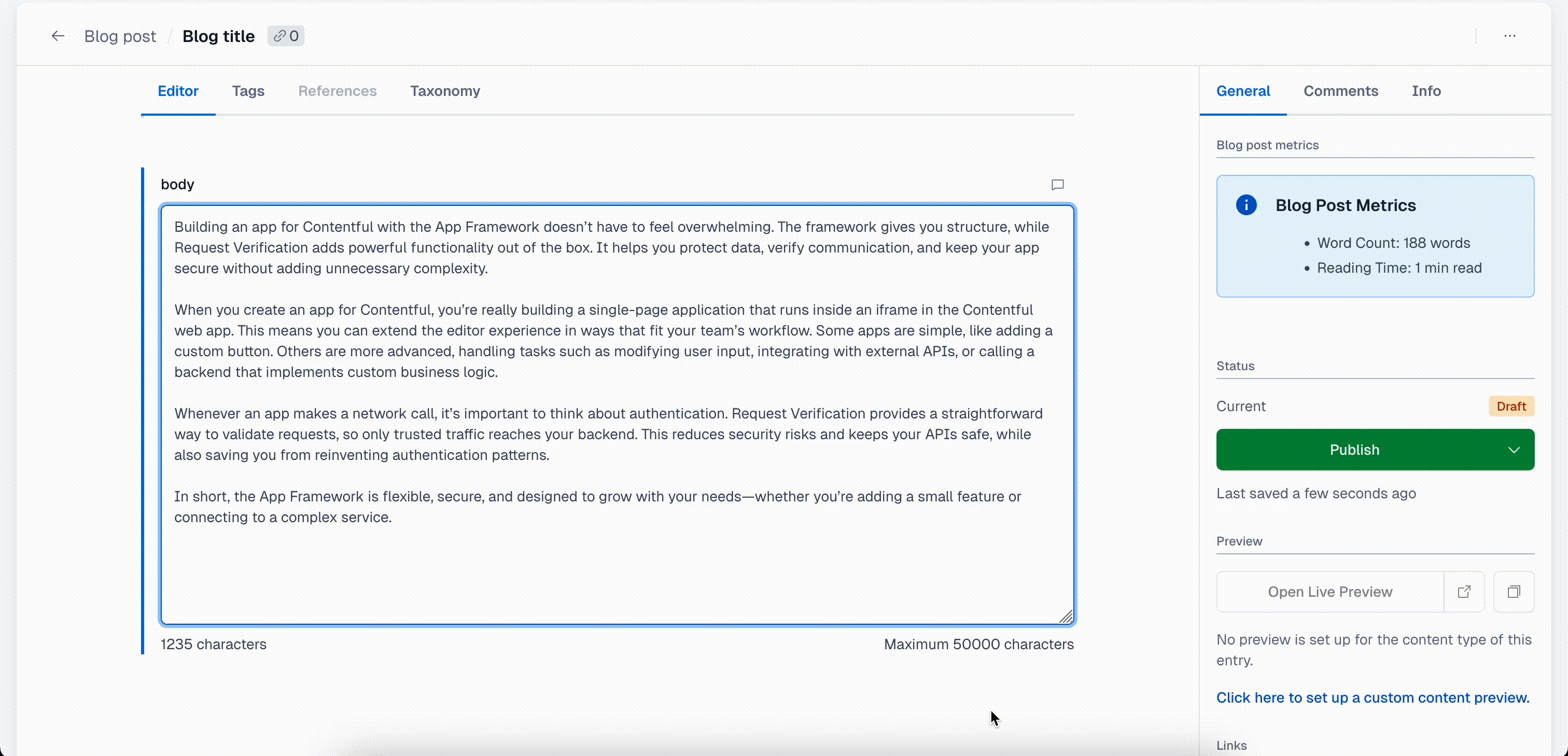Open live preview in new tab icon
Image resolution: width=1568 pixels, height=756 pixels.
1464,592
